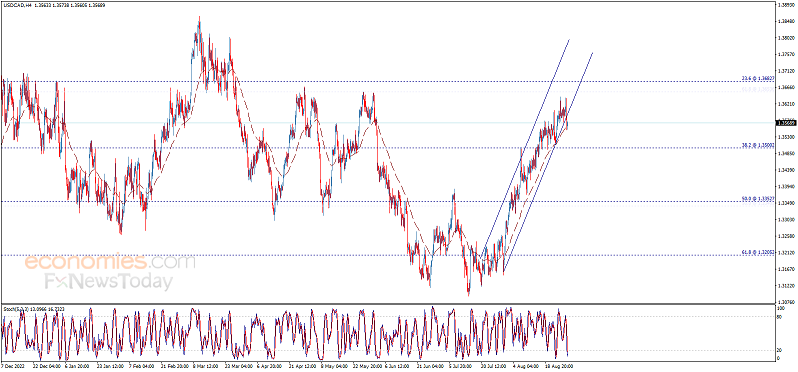Click the 50.0 Fibonacci level label
This screenshot has width=798, height=372.
point(758,199)
